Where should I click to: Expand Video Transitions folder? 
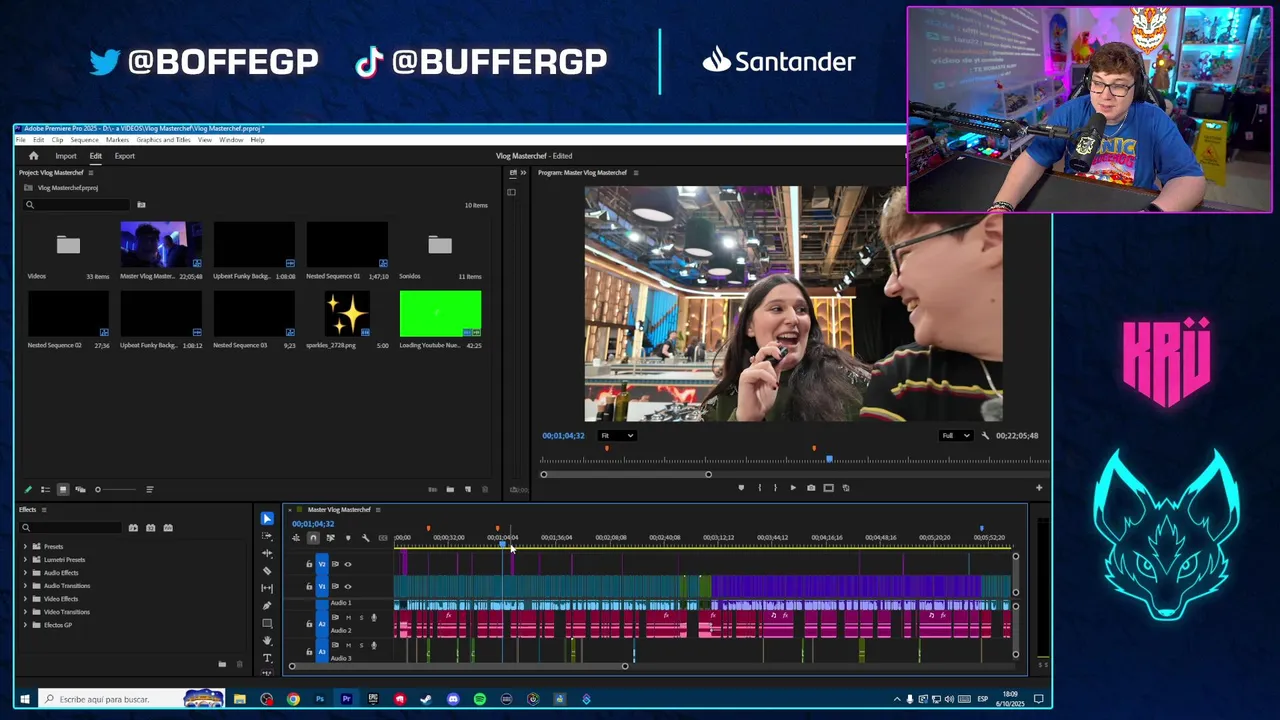click(25, 612)
